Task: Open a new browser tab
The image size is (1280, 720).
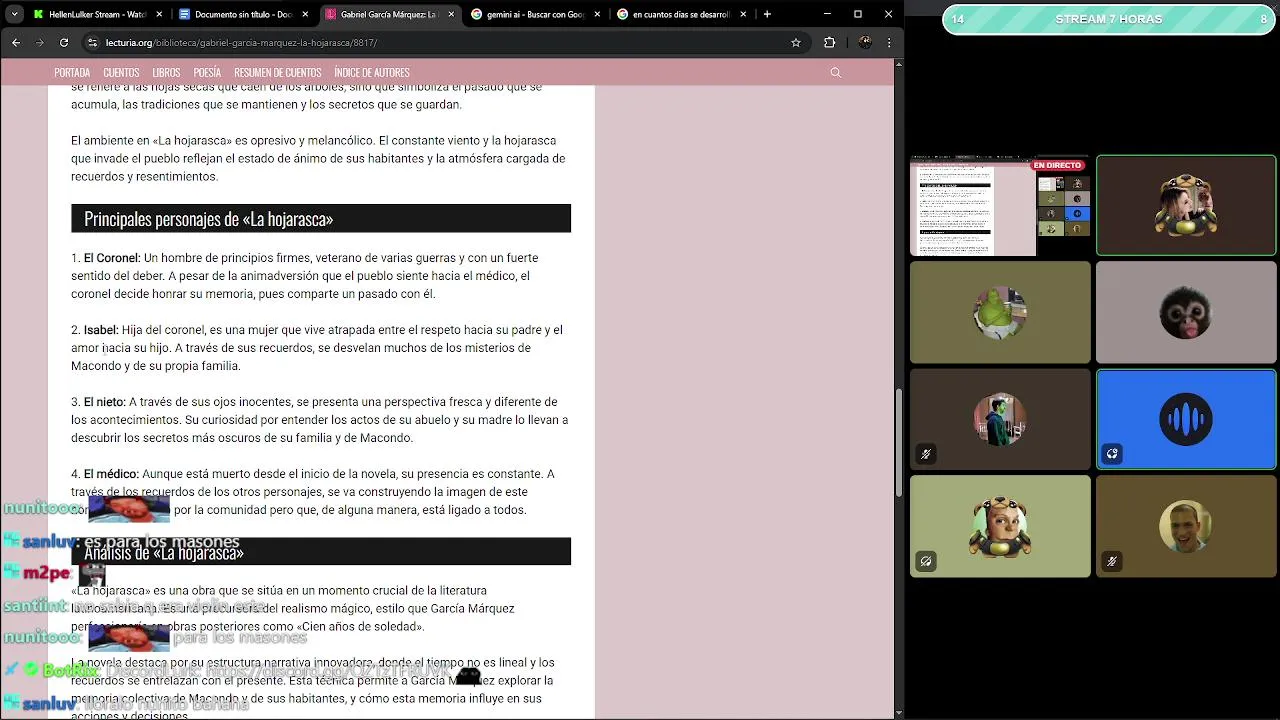Action: tap(767, 14)
